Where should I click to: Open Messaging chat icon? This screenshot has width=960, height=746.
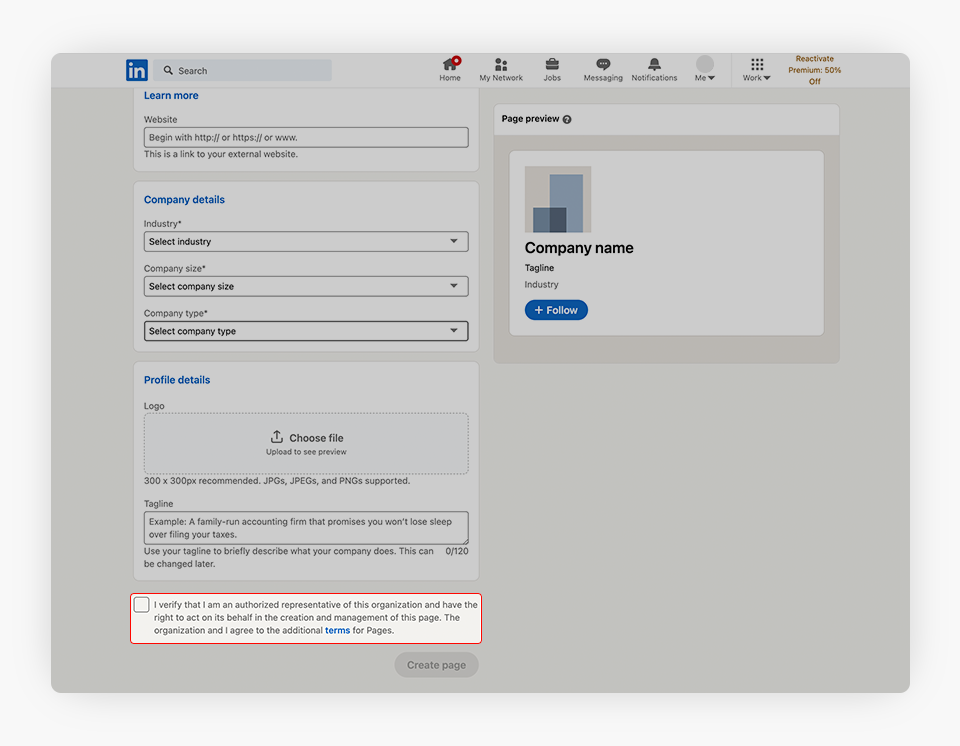point(603,65)
